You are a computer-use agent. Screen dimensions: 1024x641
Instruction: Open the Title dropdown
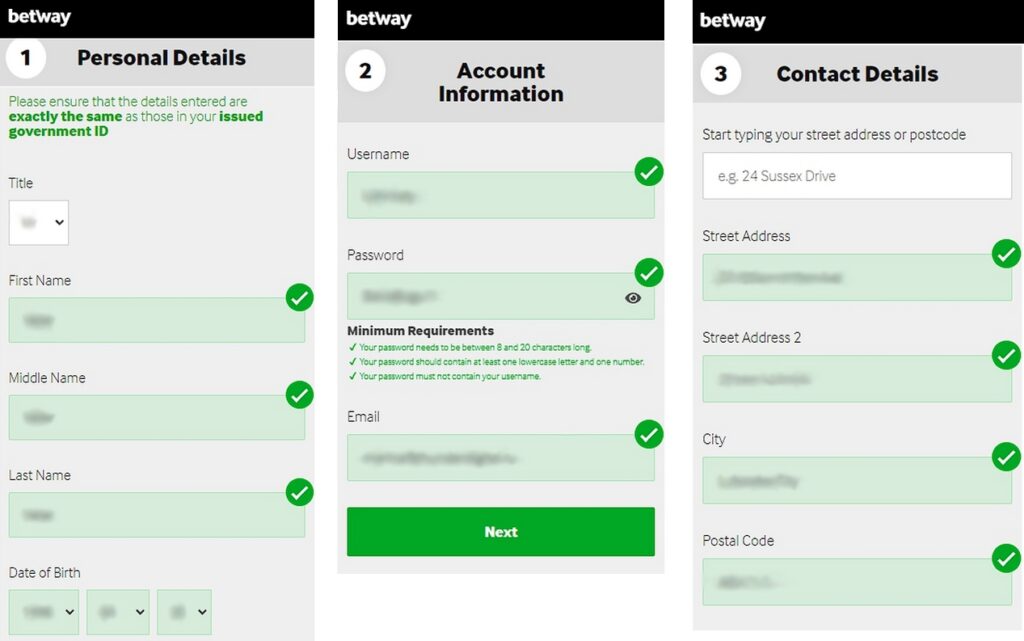38,222
